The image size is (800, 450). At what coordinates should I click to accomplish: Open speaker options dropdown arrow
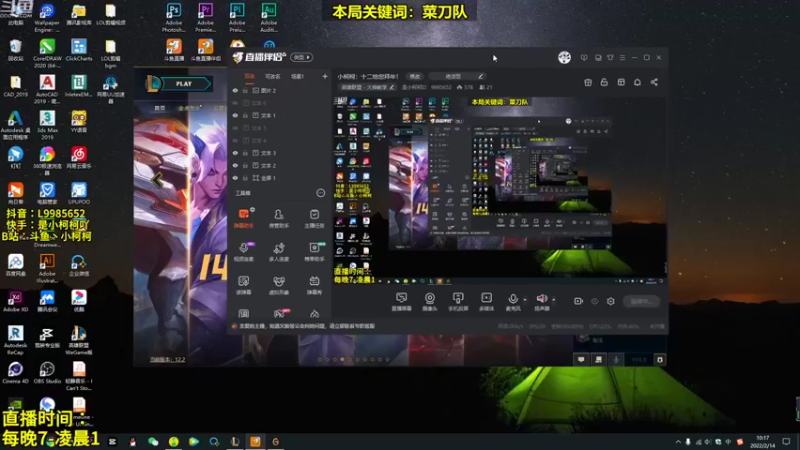click(x=554, y=299)
